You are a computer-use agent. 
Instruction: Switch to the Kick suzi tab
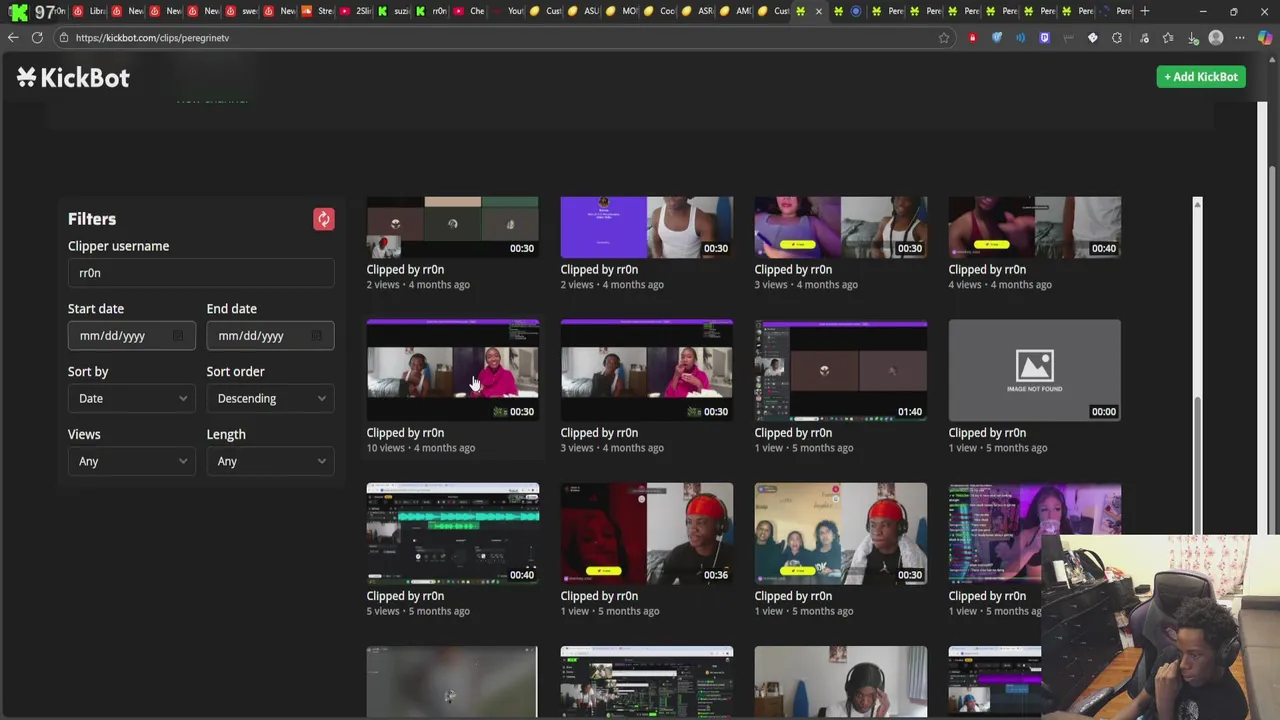(394, 11)
